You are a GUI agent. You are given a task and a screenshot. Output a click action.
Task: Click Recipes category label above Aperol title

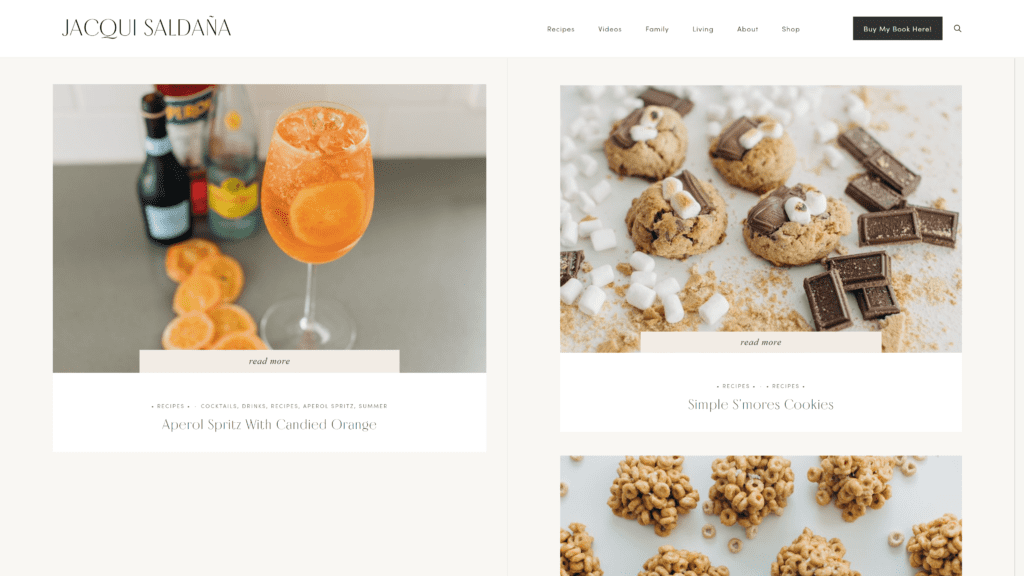click(x=170, y=406)
